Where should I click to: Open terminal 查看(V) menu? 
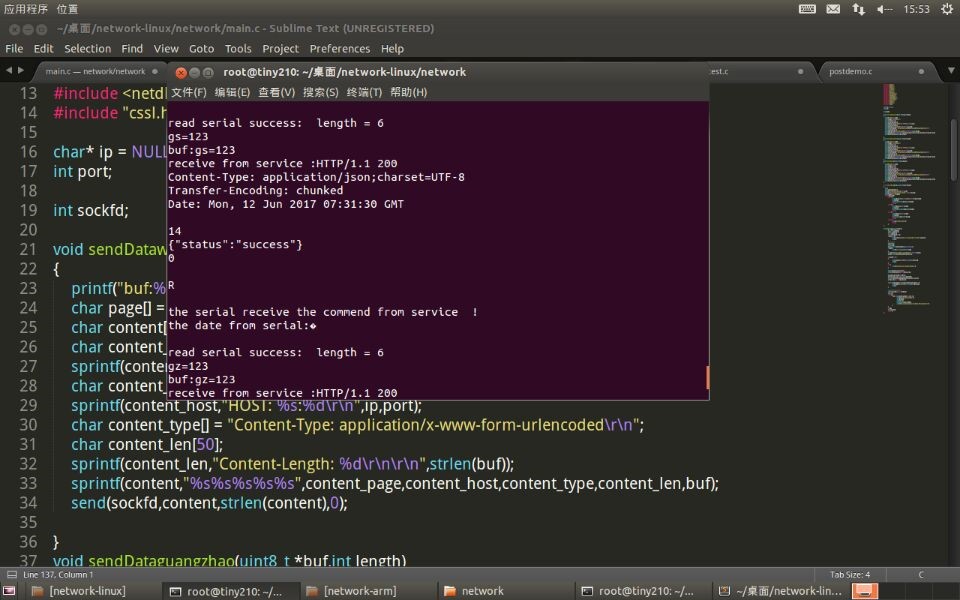276,92
